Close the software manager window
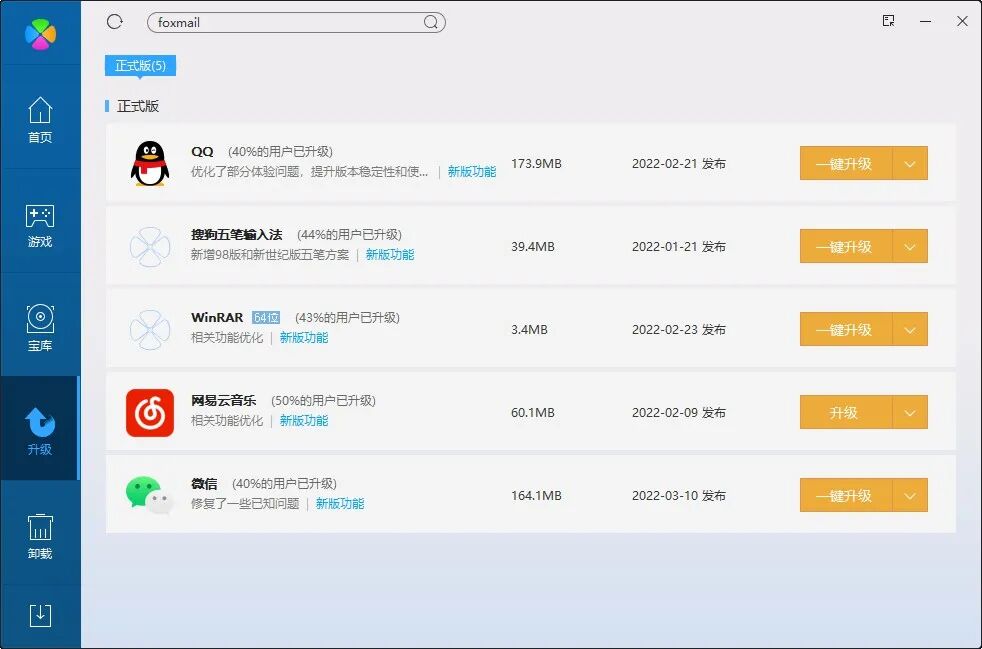 click(x=963, y=21)
